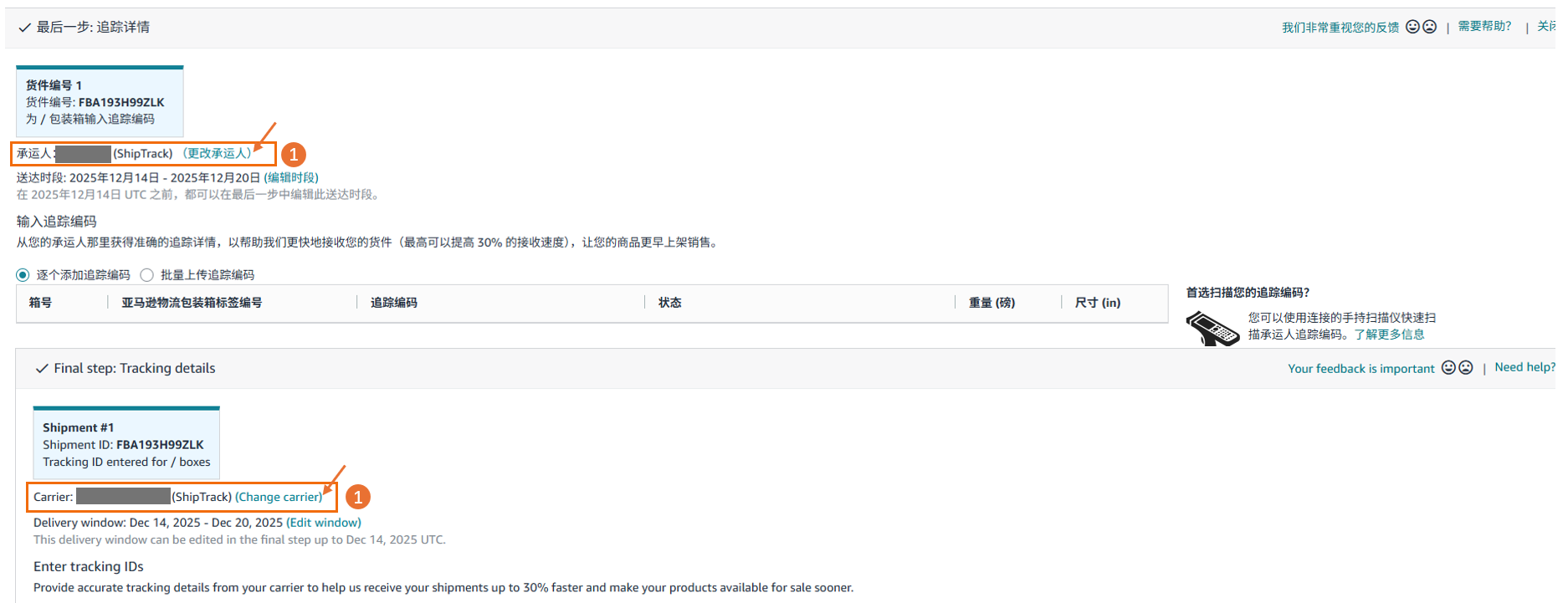Click the frowning face beside 'Your feedback is important'
The height and width of the screenshot is (603, 1568).
(1466, 368)
